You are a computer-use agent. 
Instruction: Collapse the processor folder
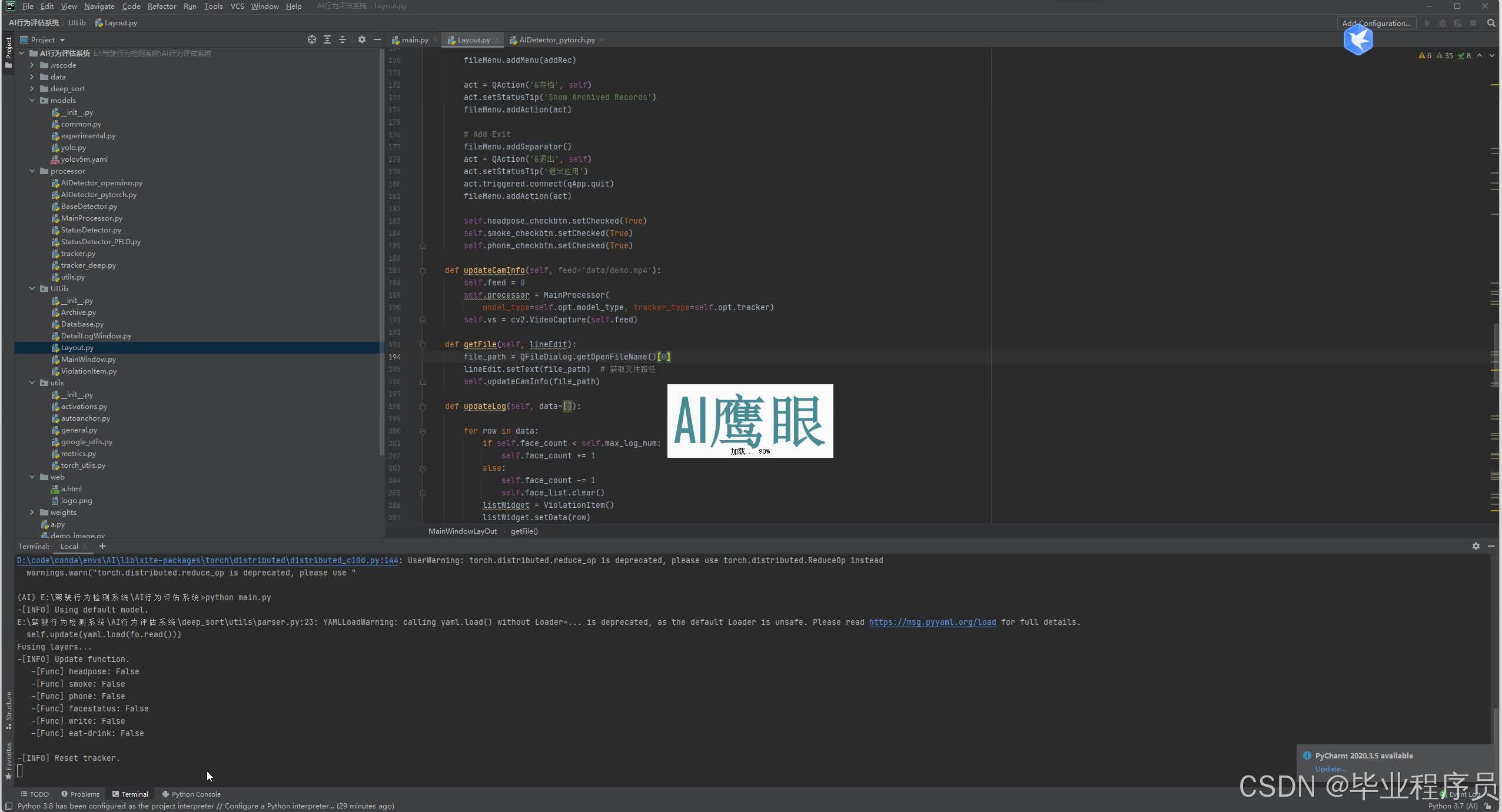pos(32,171)
